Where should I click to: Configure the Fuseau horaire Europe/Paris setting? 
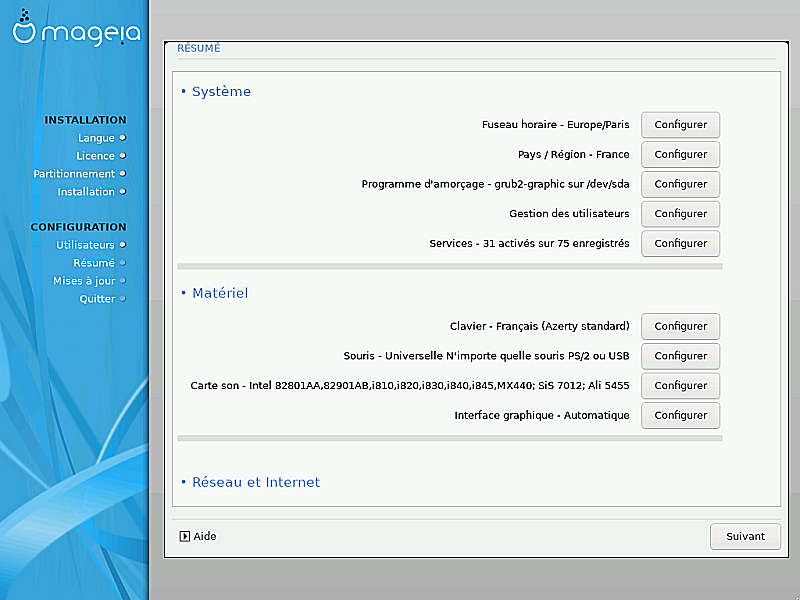(680, 125)
